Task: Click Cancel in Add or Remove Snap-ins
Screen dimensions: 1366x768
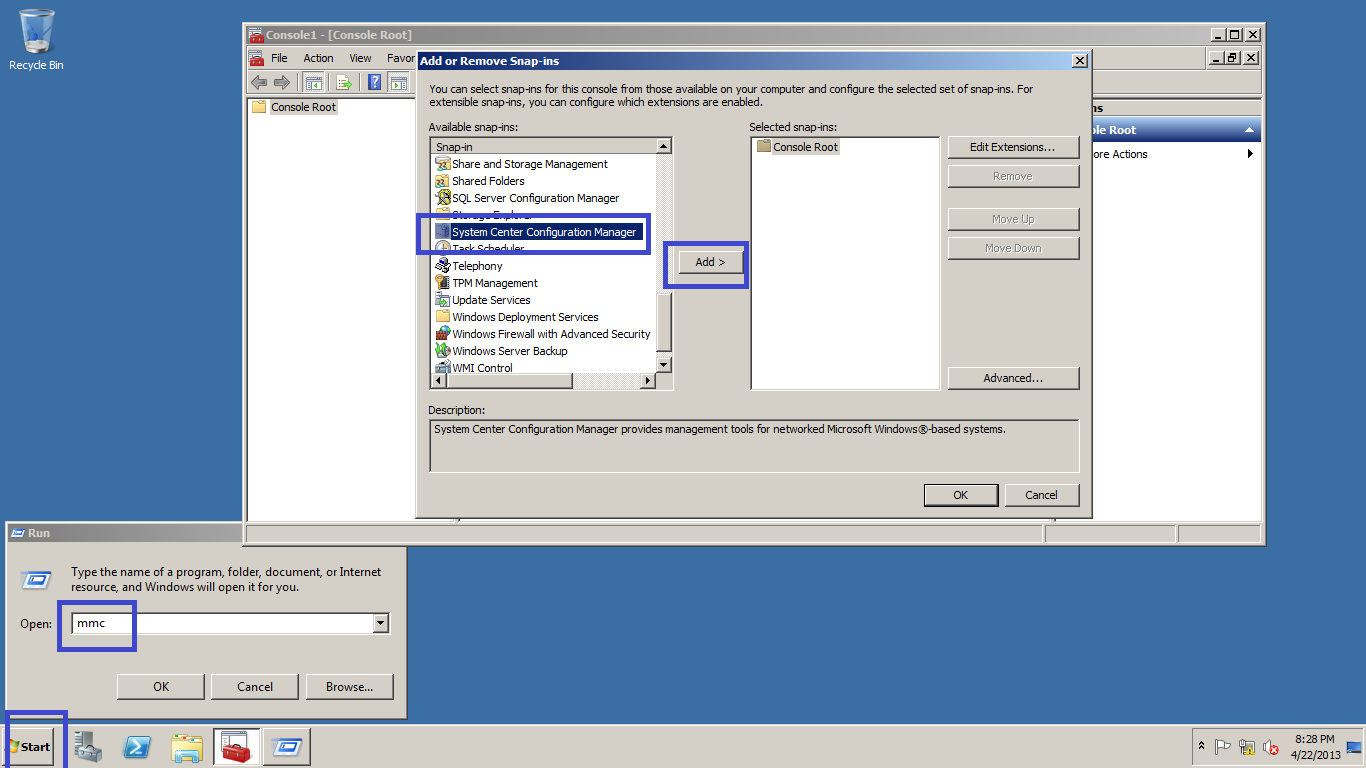Action: 1041,494
